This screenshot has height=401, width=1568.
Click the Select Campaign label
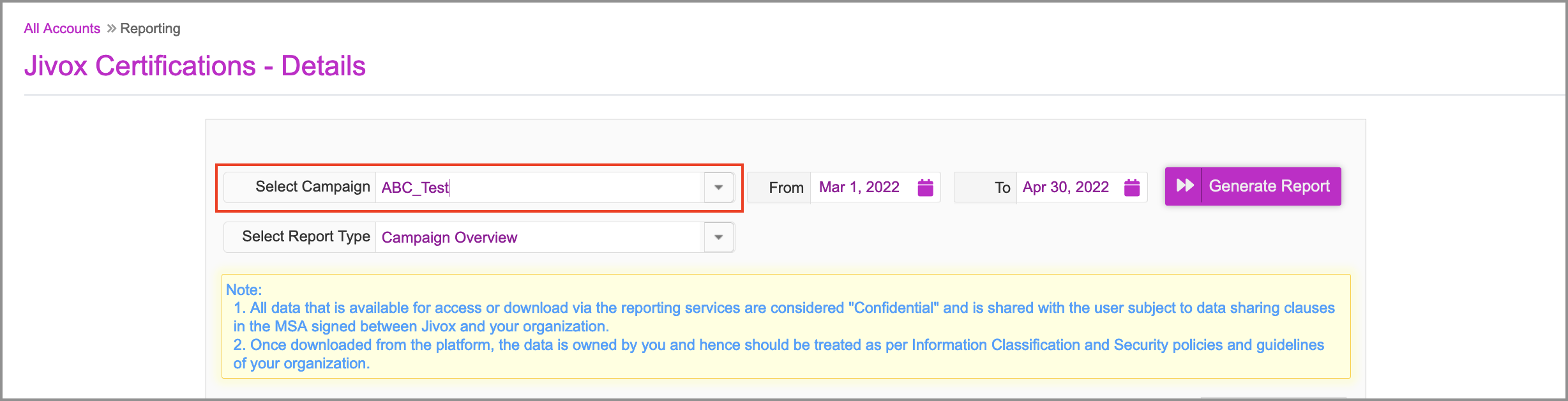click(313, 186)
